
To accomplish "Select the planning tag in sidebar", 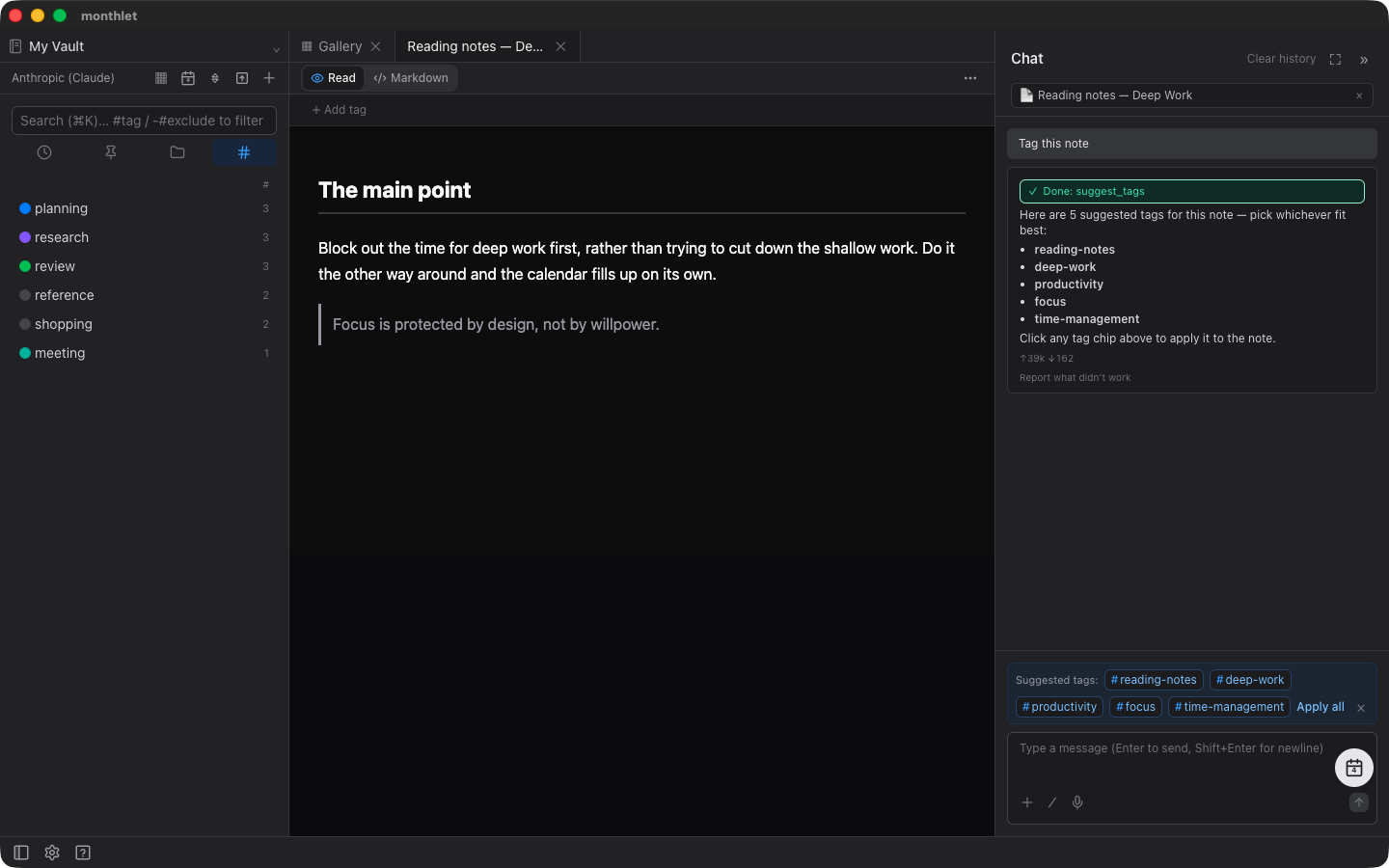I will click(145, 208).
